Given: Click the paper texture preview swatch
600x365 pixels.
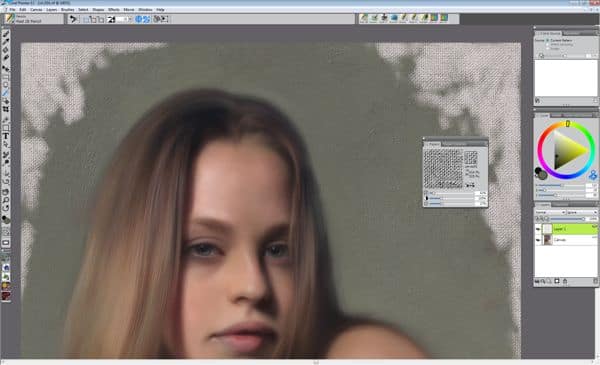Looking at the screenshot, I should [443, 168].
